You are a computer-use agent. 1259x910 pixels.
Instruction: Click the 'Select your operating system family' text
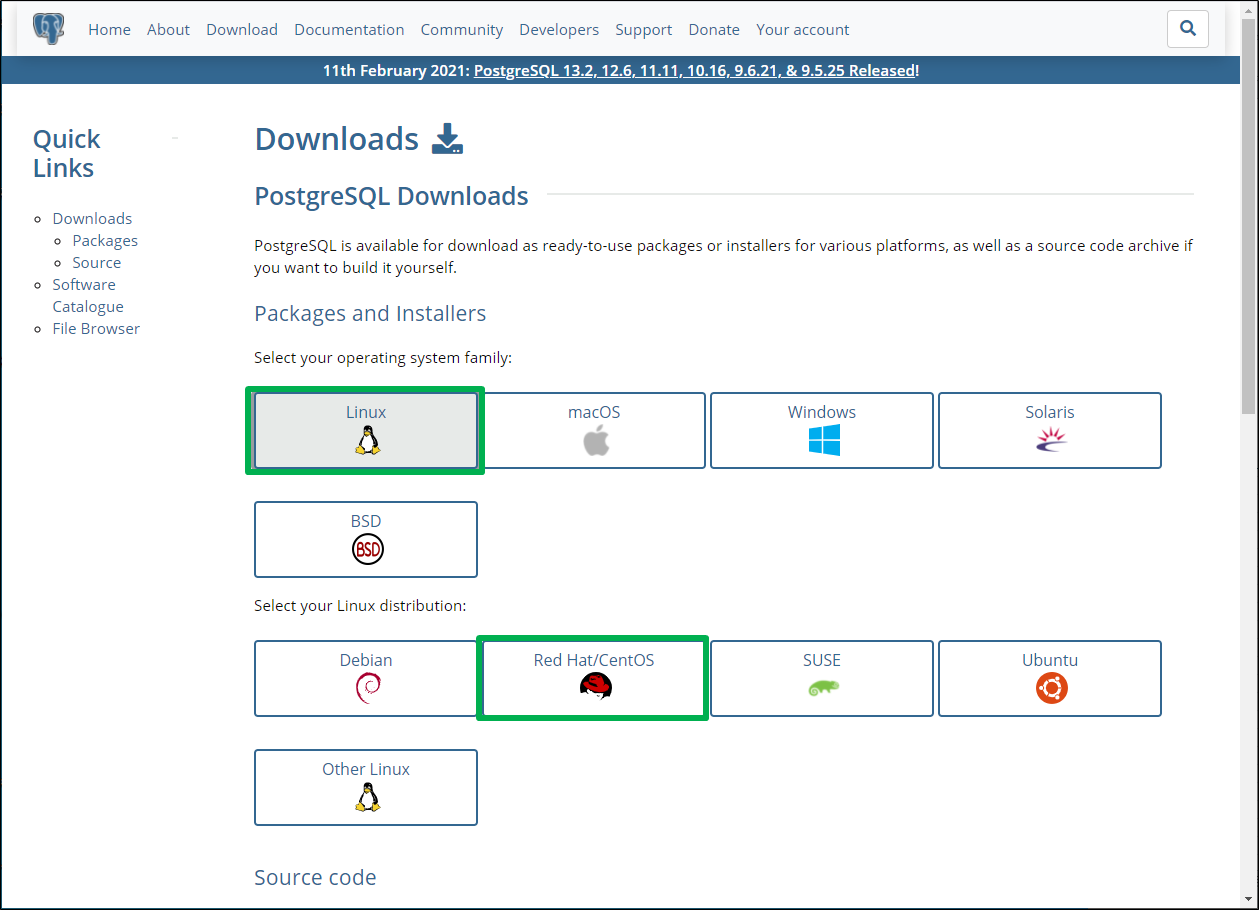click(x=383, y=357)
